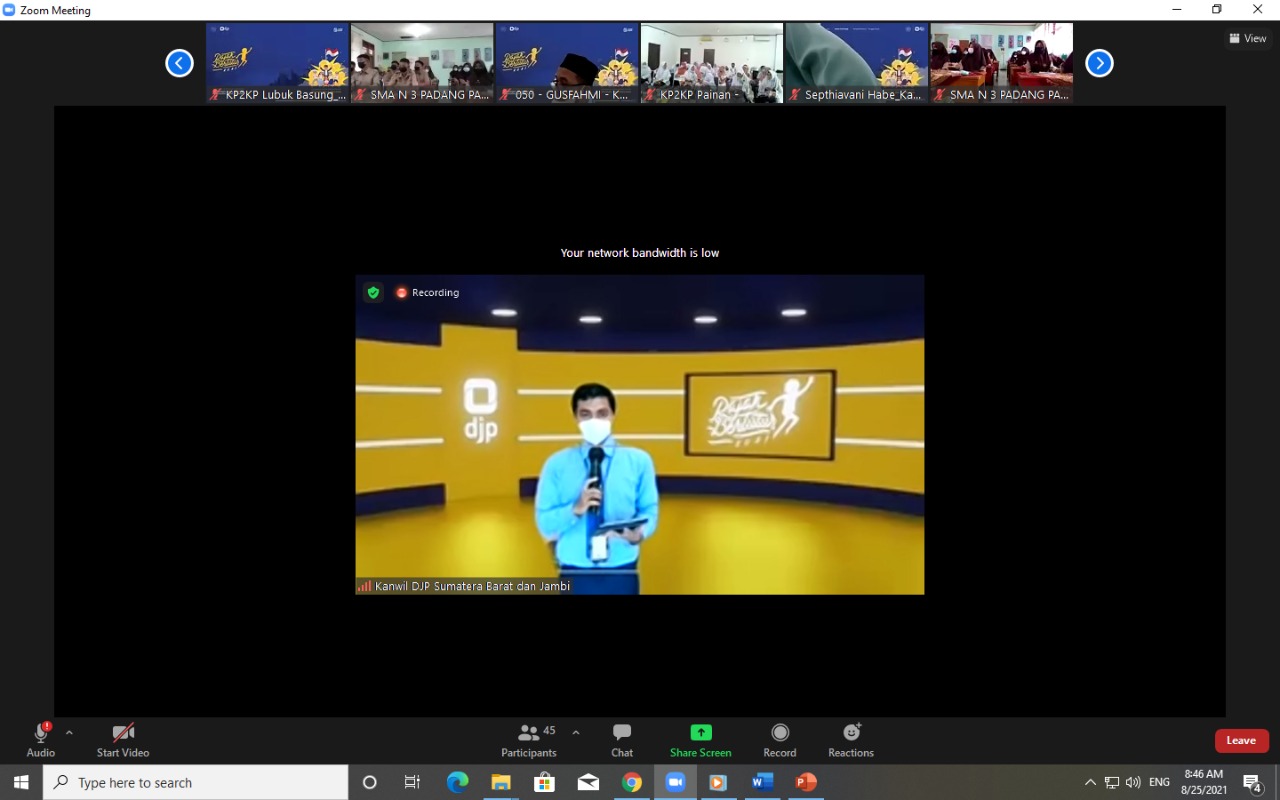Open the Participants list

pyautogui.click(x=529, y=740)
